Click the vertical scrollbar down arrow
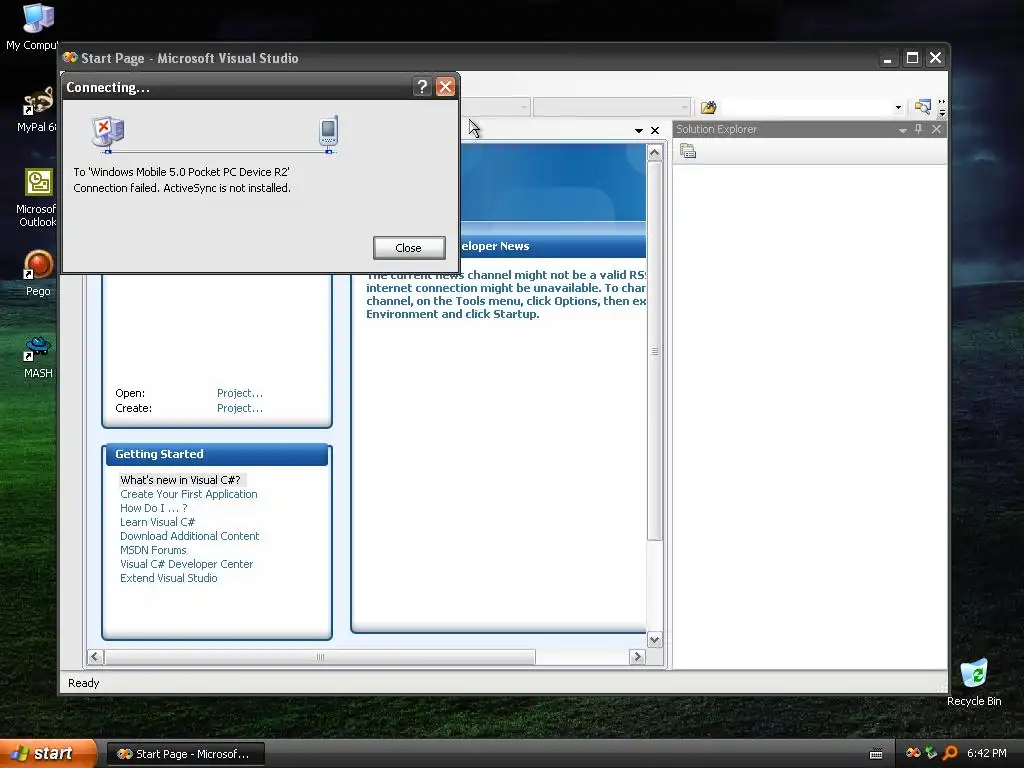The width and height of the screenshot is (1024, 768). click(x=655, y=639)
